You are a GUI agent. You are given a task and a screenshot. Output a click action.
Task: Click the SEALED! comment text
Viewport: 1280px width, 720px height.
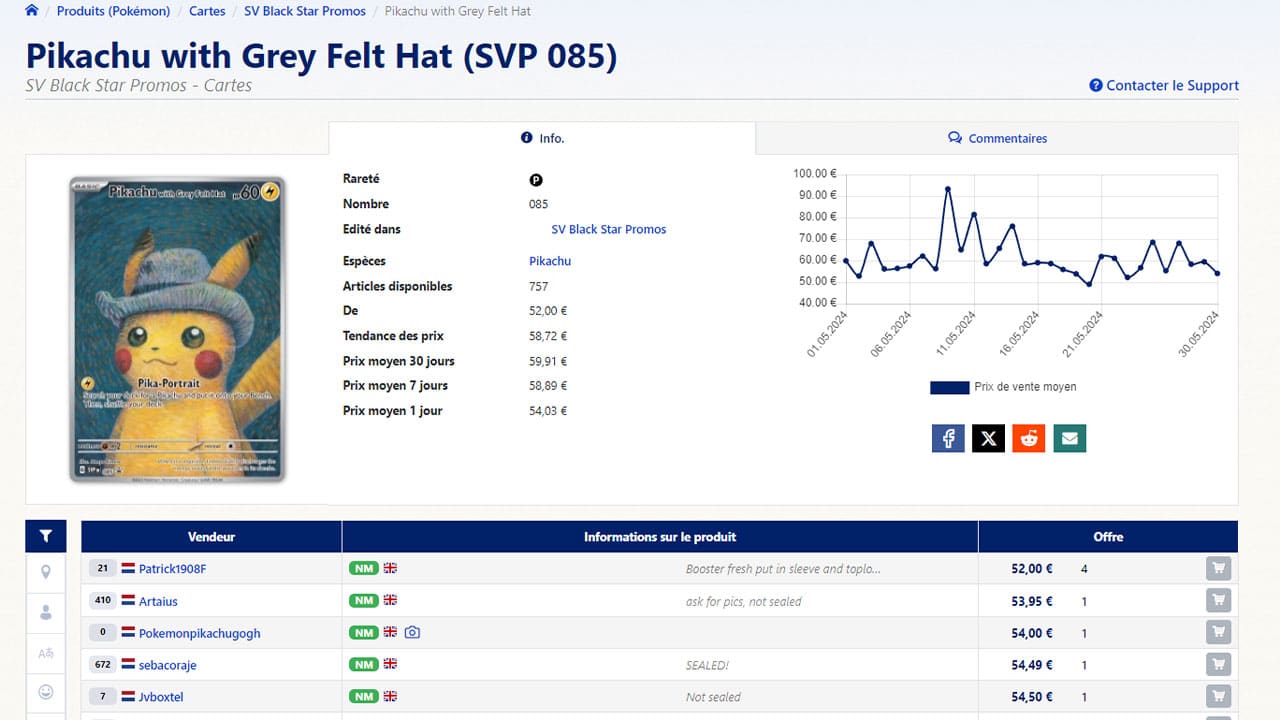(x=707, y=665)
